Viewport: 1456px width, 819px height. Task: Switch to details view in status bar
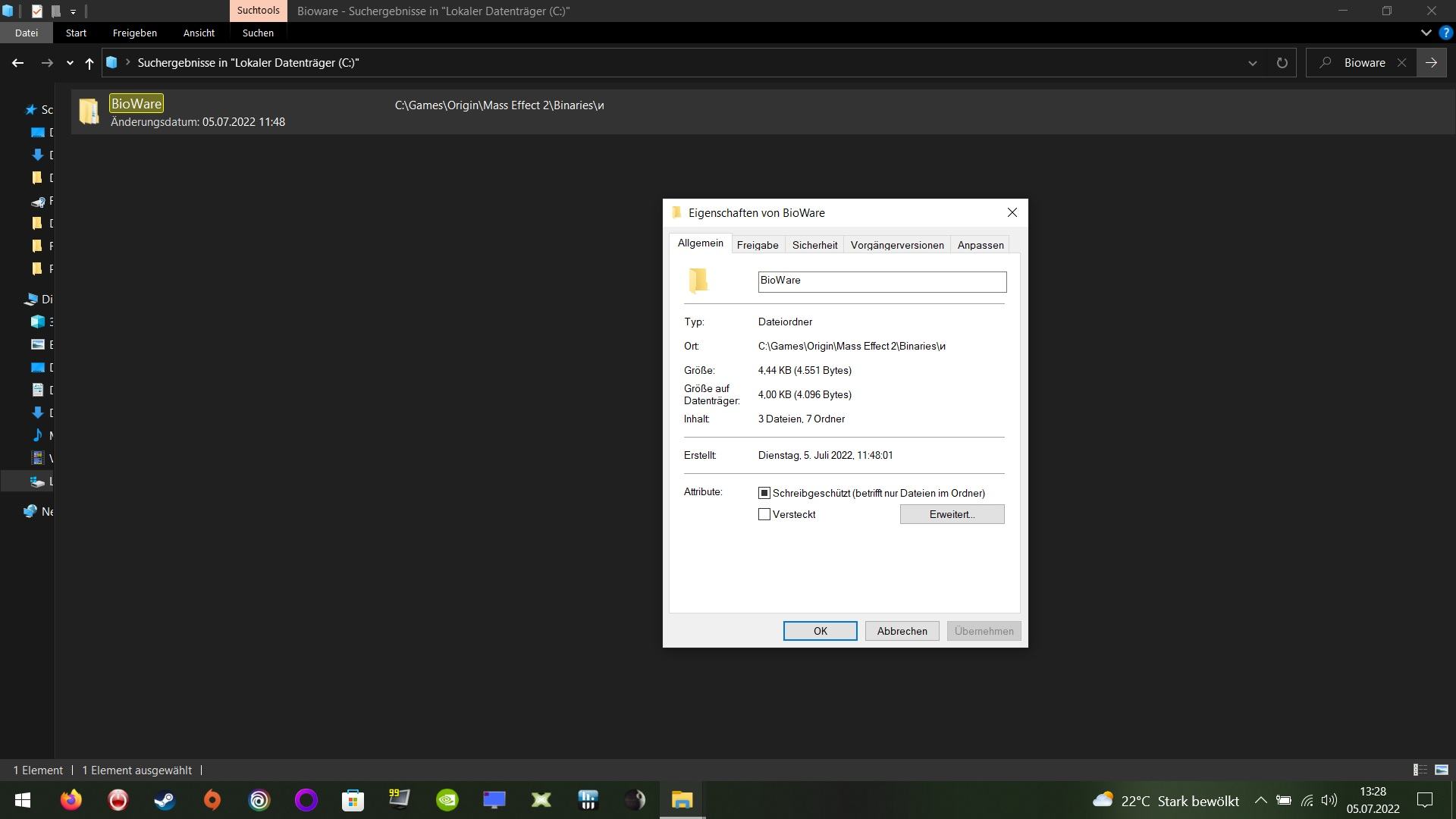[1420, 770]
